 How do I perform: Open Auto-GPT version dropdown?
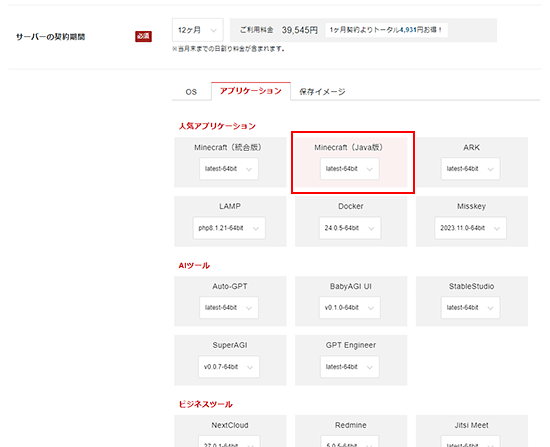coord(229,308)
